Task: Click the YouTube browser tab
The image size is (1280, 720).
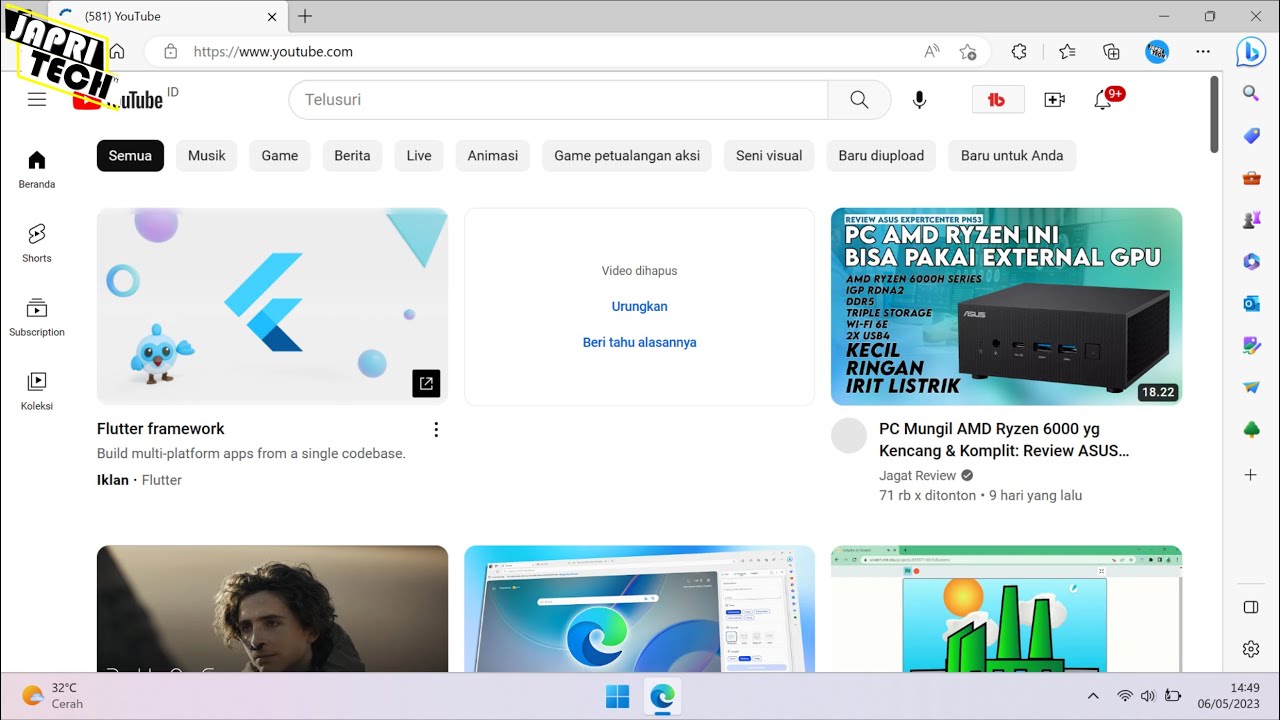Action: [x=165, y=17]
